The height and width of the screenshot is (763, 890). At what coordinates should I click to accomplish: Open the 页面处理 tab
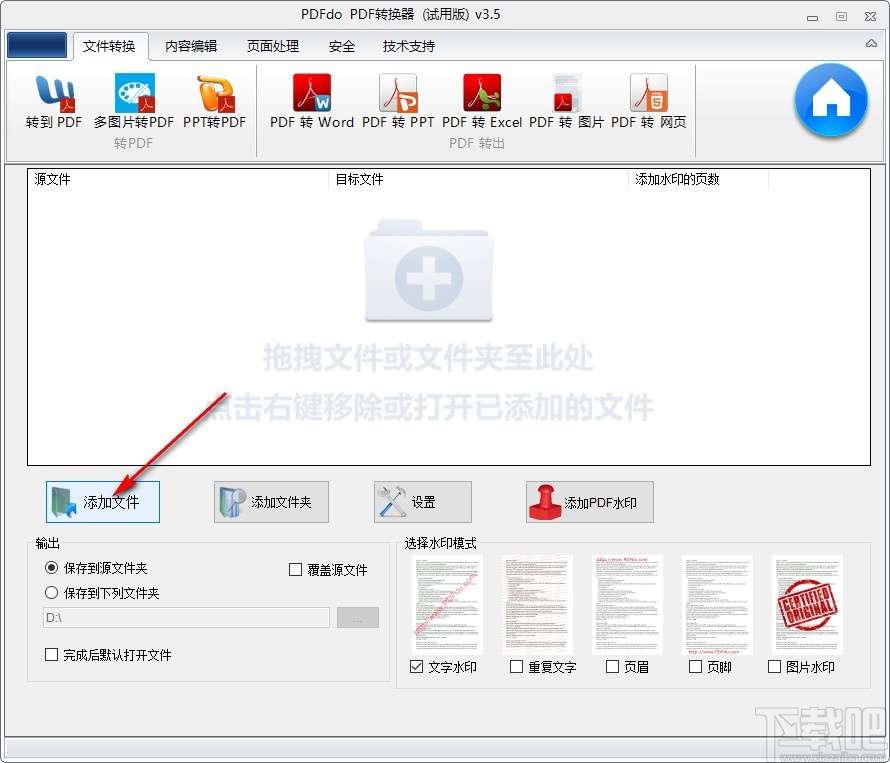tap(273, 46)
